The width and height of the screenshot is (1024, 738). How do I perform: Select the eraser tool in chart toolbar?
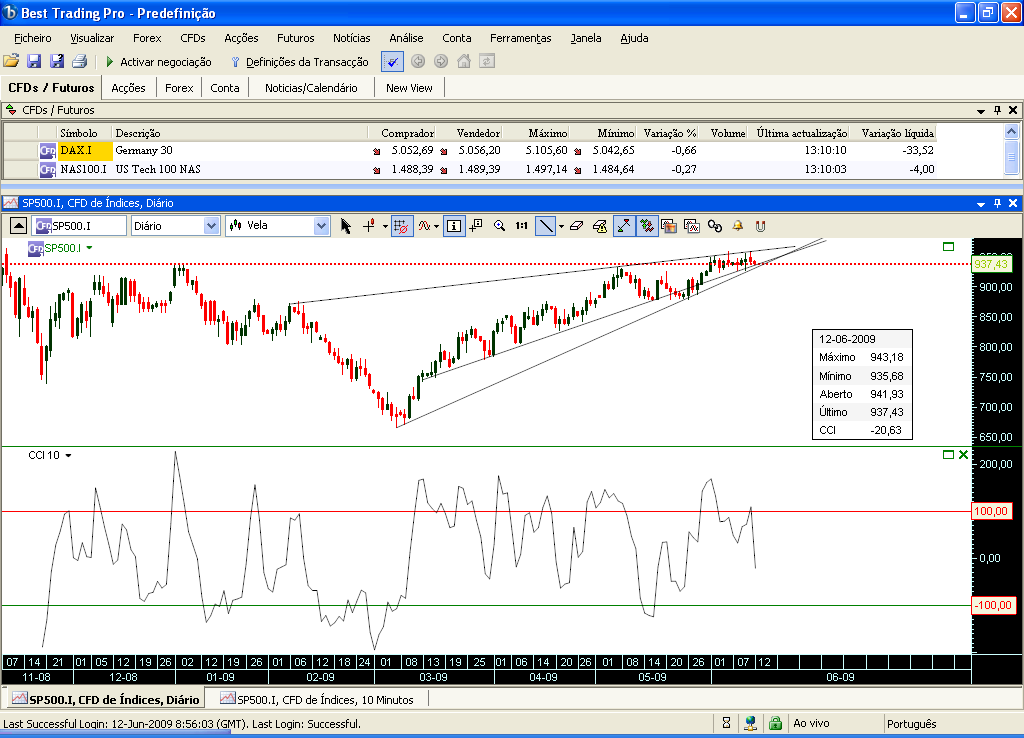click(576, 226)
